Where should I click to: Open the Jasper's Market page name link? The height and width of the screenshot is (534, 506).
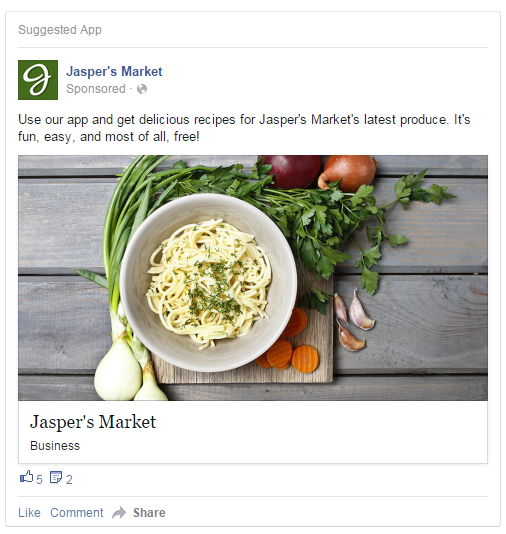coord(114,72)
